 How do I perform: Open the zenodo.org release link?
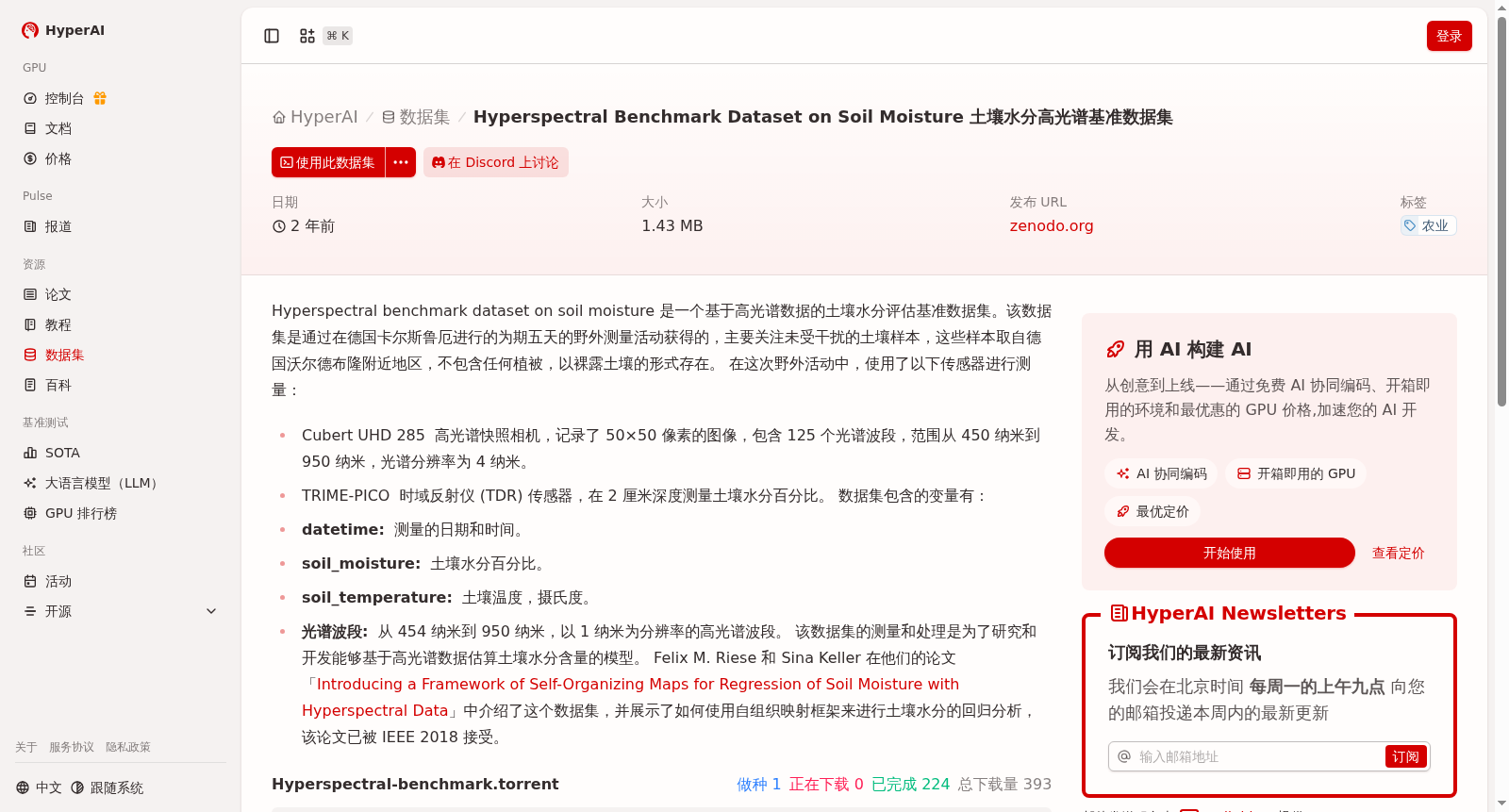click(x=1052, y=226)
